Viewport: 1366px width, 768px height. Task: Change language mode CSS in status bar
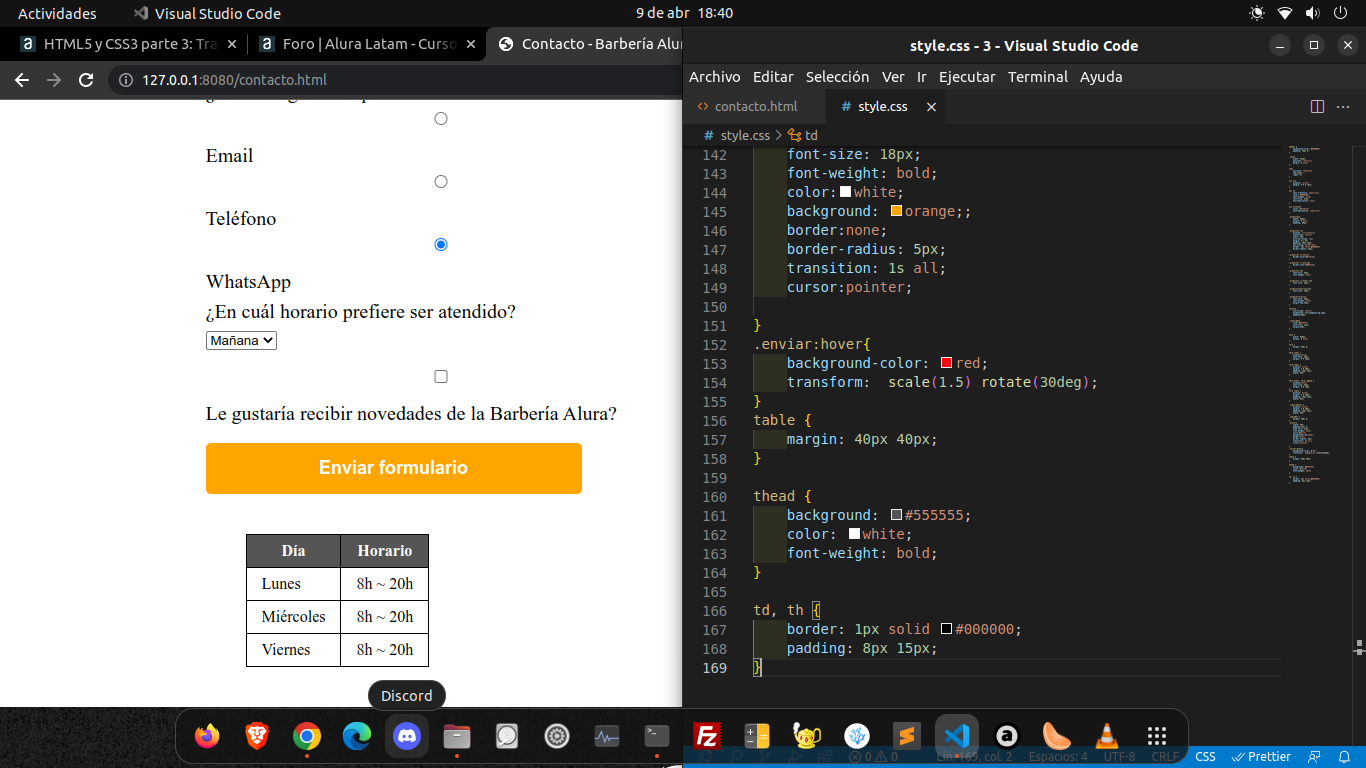coord(1206,757)
